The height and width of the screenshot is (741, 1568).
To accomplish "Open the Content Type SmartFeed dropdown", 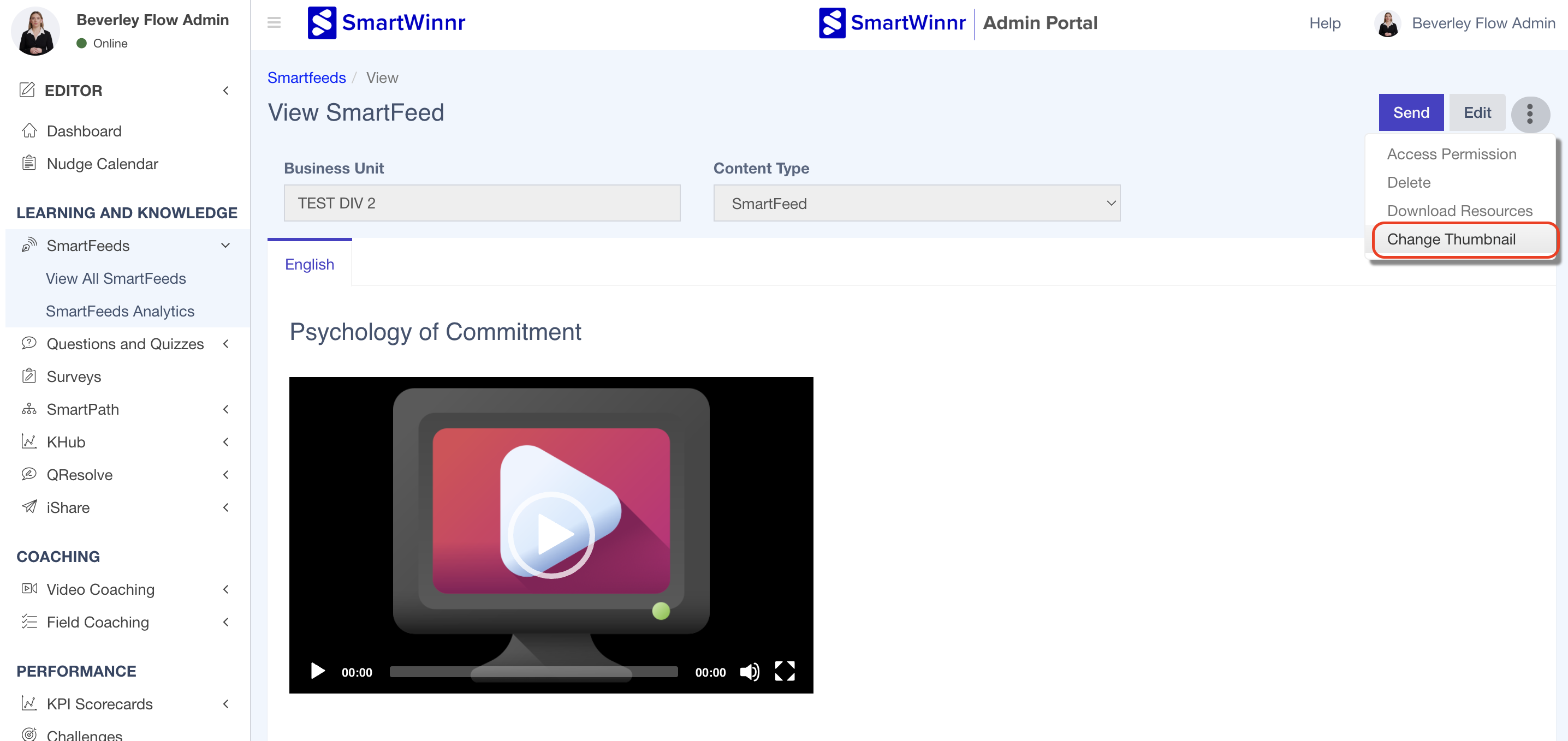I will coord(917,203).
